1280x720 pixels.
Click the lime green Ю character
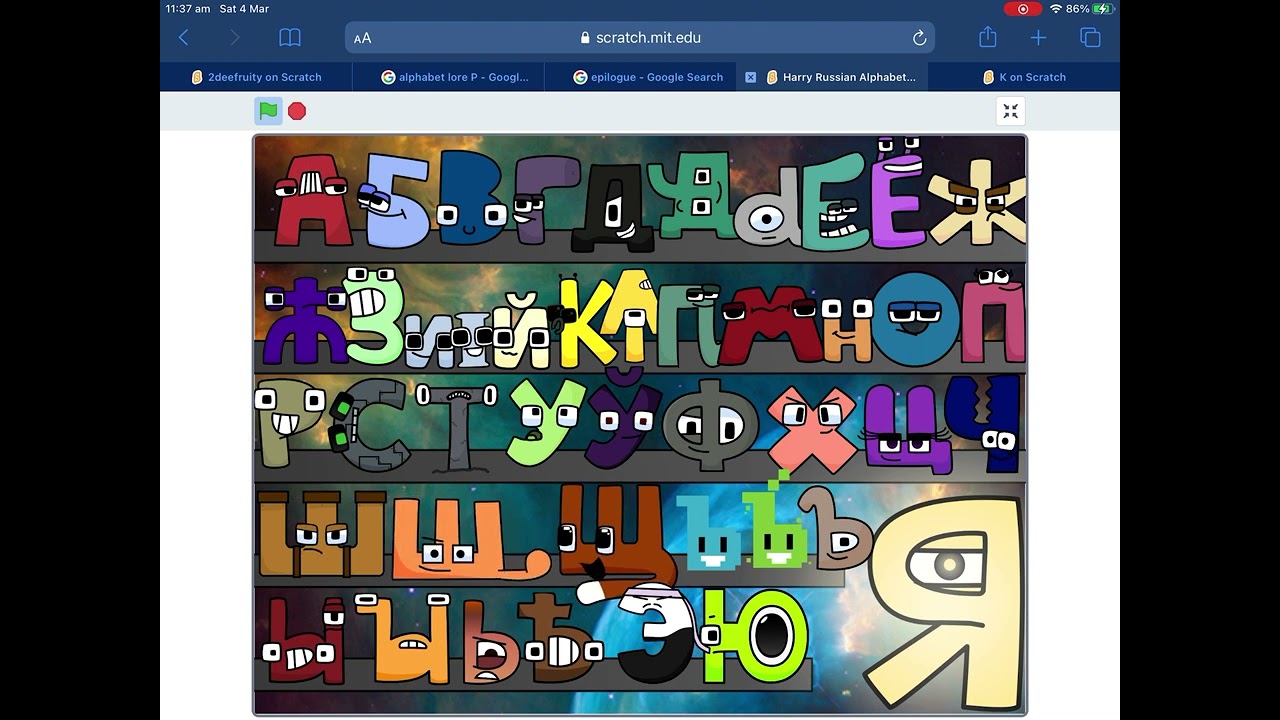point(755,635)
